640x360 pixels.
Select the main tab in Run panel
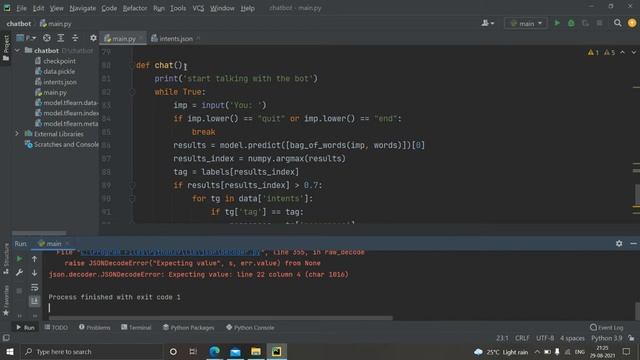pos(53,243)
